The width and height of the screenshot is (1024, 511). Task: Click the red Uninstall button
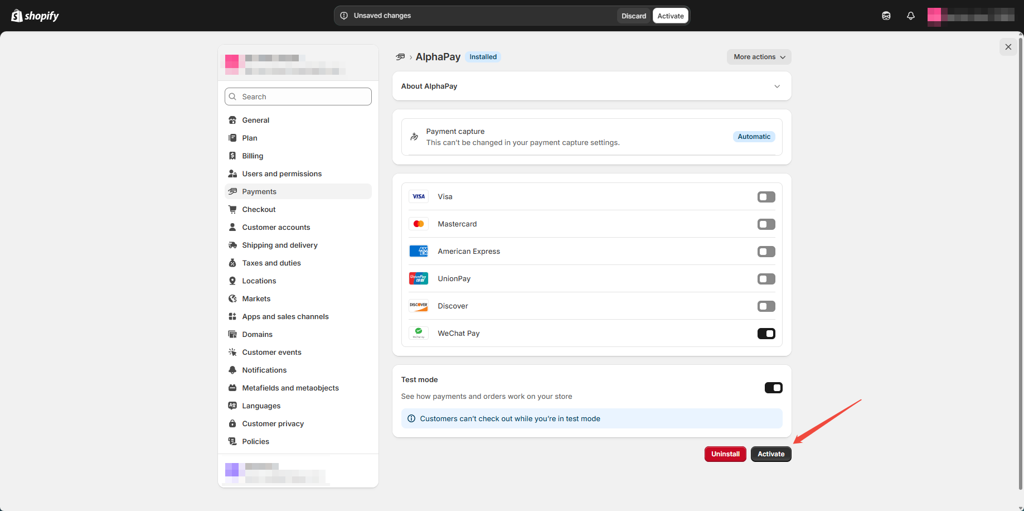click(725, 454)
